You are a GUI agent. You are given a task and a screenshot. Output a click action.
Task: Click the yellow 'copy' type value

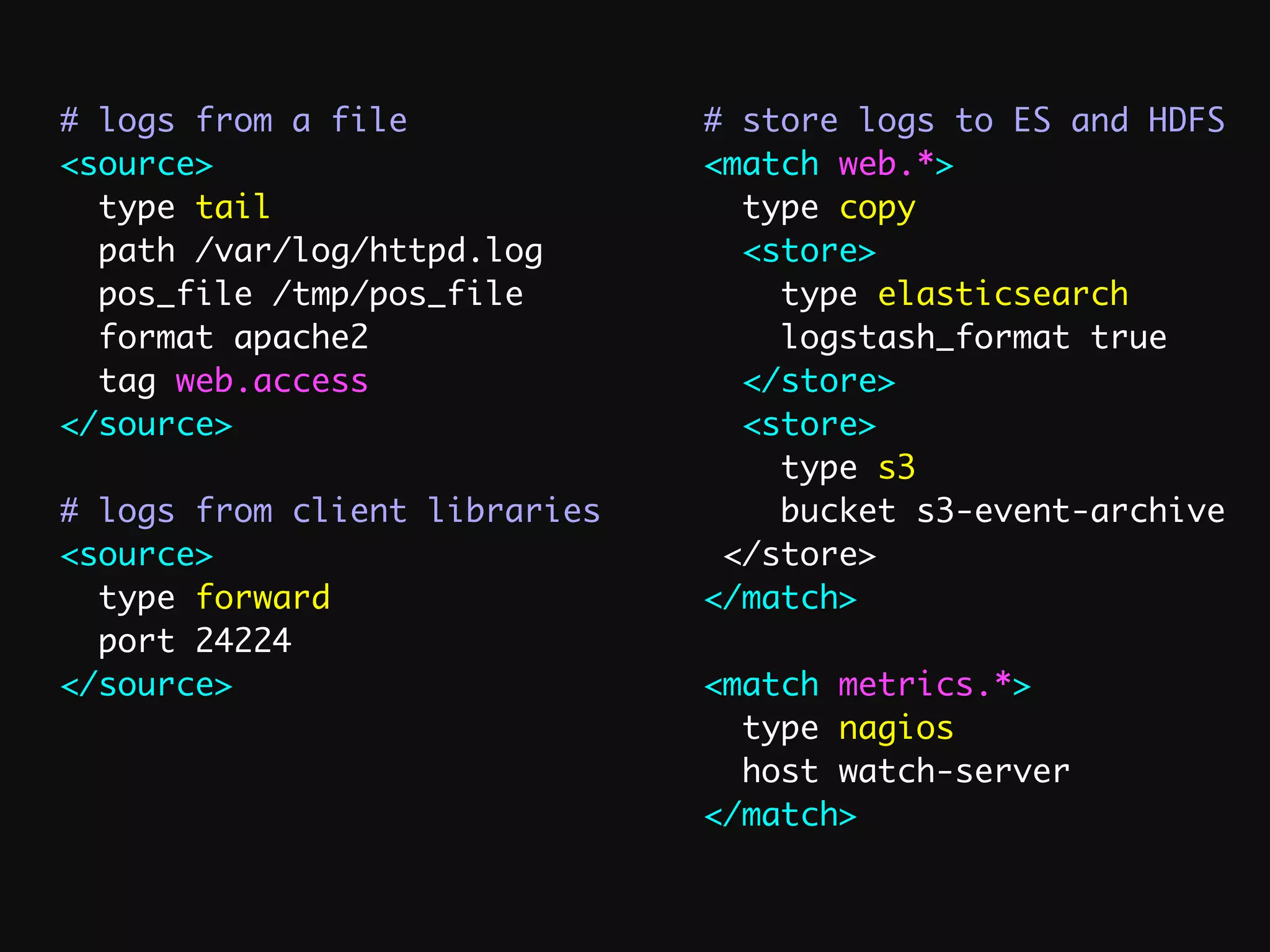[877, 208]
